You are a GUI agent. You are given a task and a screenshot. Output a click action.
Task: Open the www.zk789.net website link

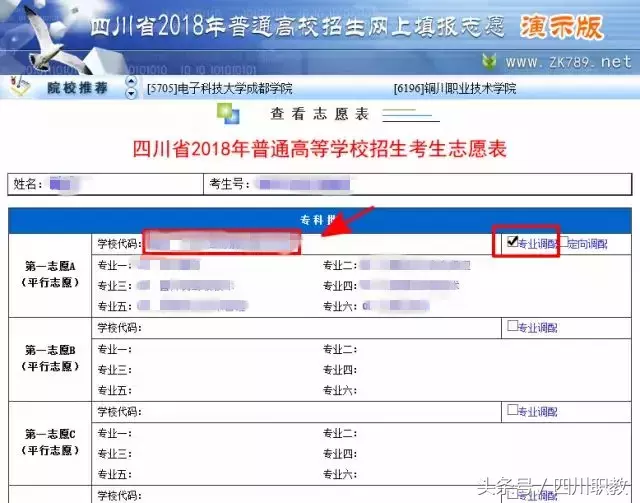[x=568, y=62]
